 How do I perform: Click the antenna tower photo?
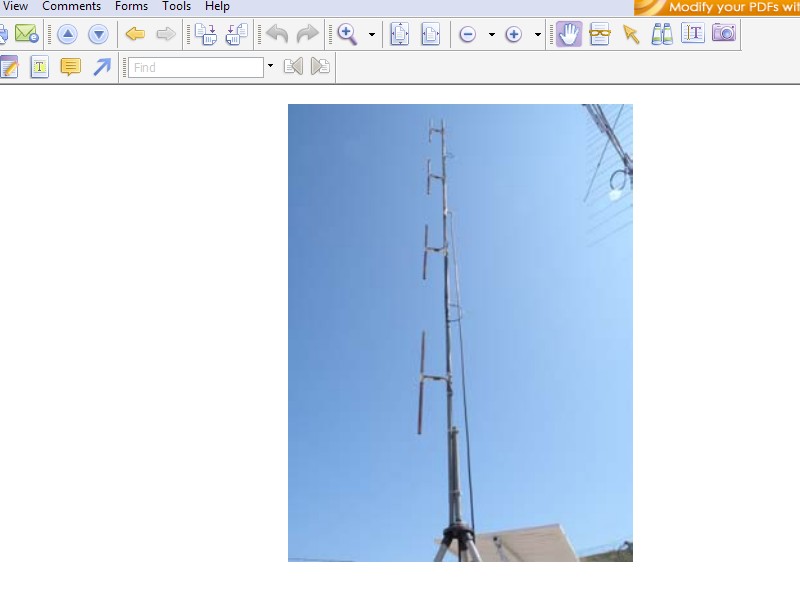[460, 333]
